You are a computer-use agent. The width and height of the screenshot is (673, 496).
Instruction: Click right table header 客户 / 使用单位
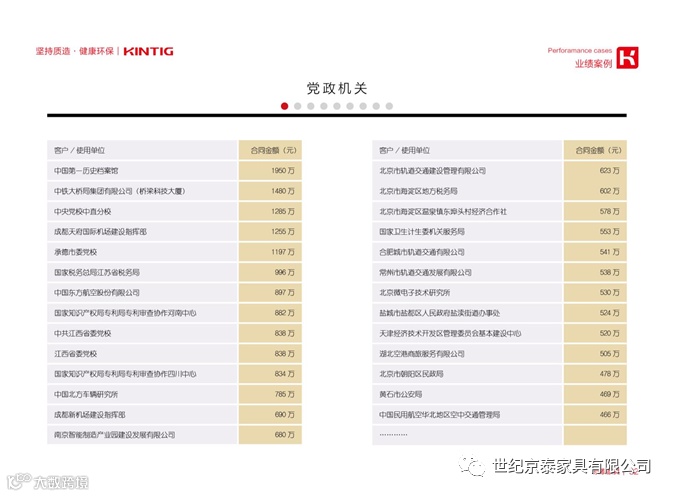[x=404, y=150]
